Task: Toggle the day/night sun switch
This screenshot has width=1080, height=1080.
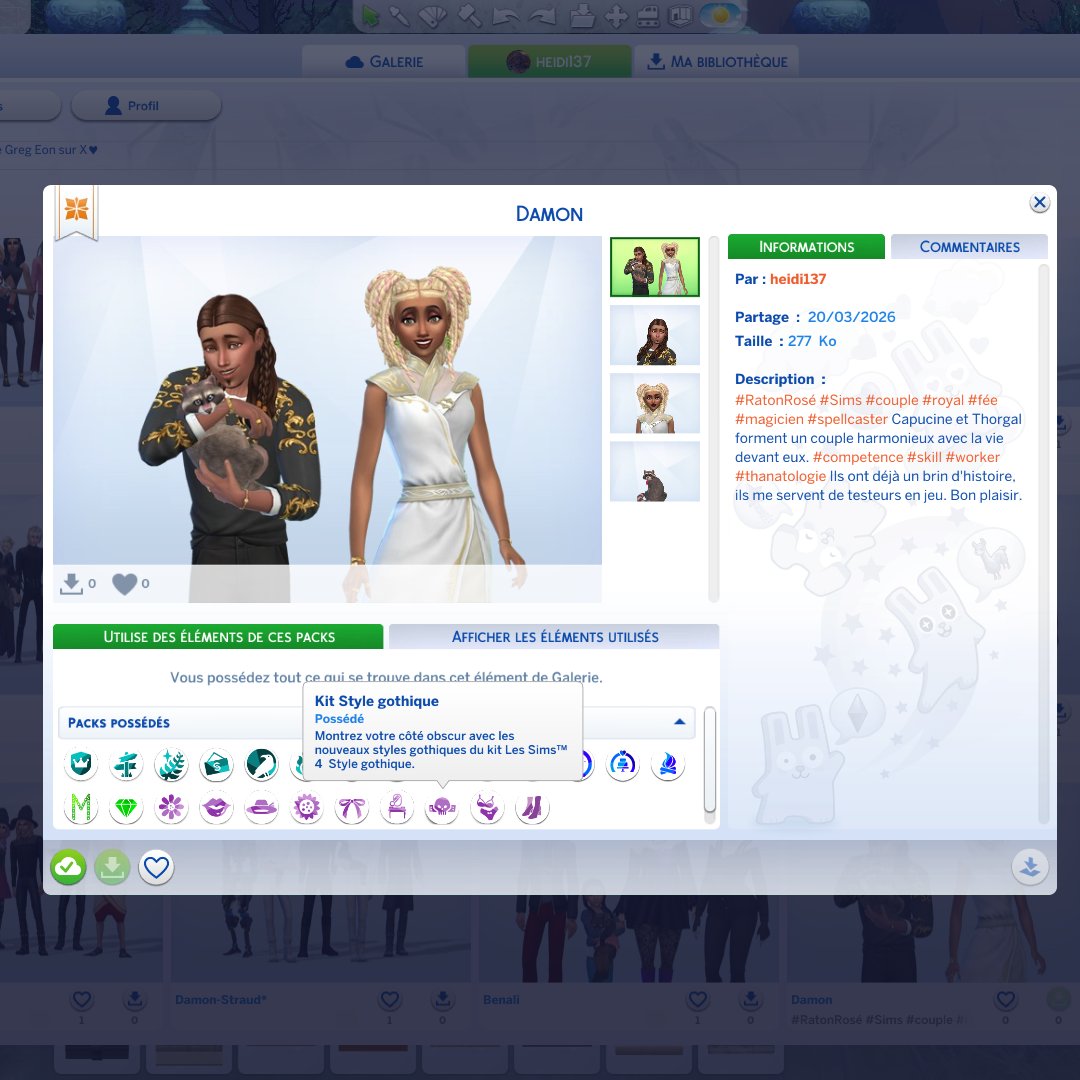Action: click(720, 16)
